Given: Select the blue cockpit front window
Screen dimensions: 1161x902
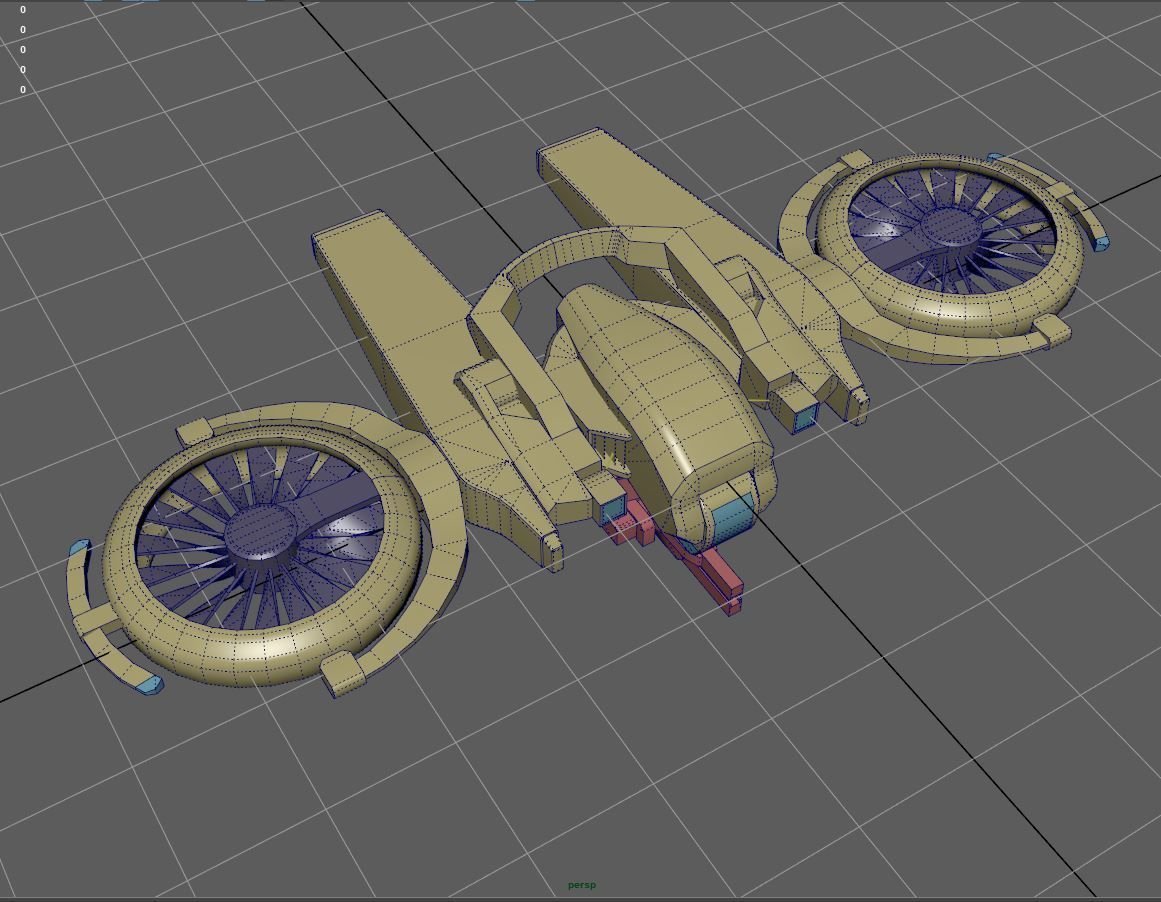Looking at the screenshot, I should click(732, 517).
